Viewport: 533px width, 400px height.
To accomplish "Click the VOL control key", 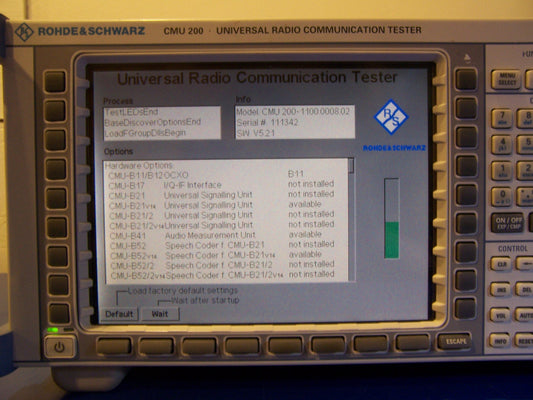I will tap(500, 315).
